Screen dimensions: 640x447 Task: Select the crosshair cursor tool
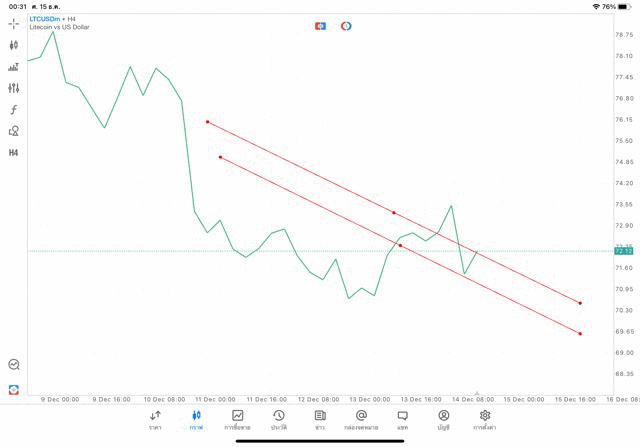(14, 23)
